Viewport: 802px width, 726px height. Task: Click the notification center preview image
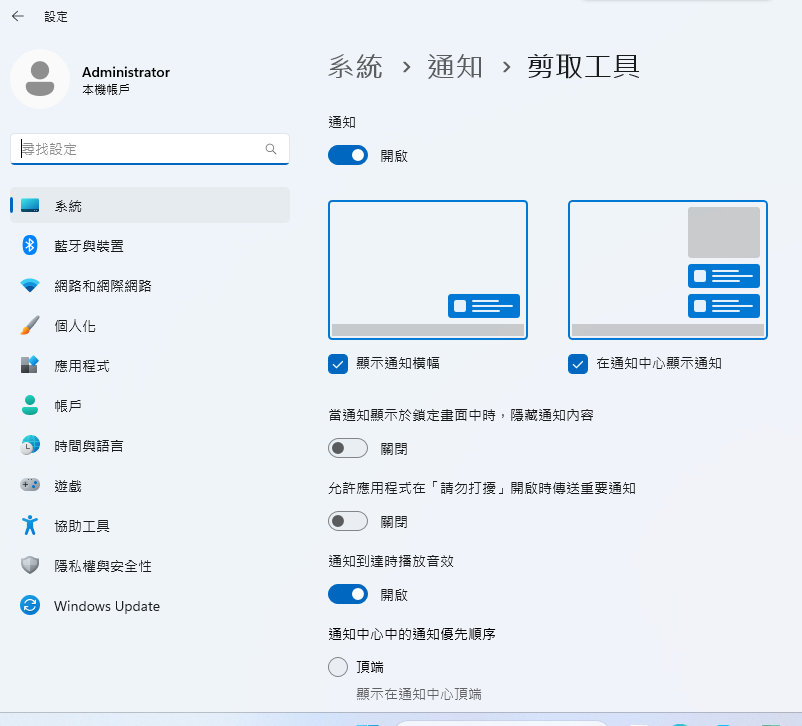point(667,270)
